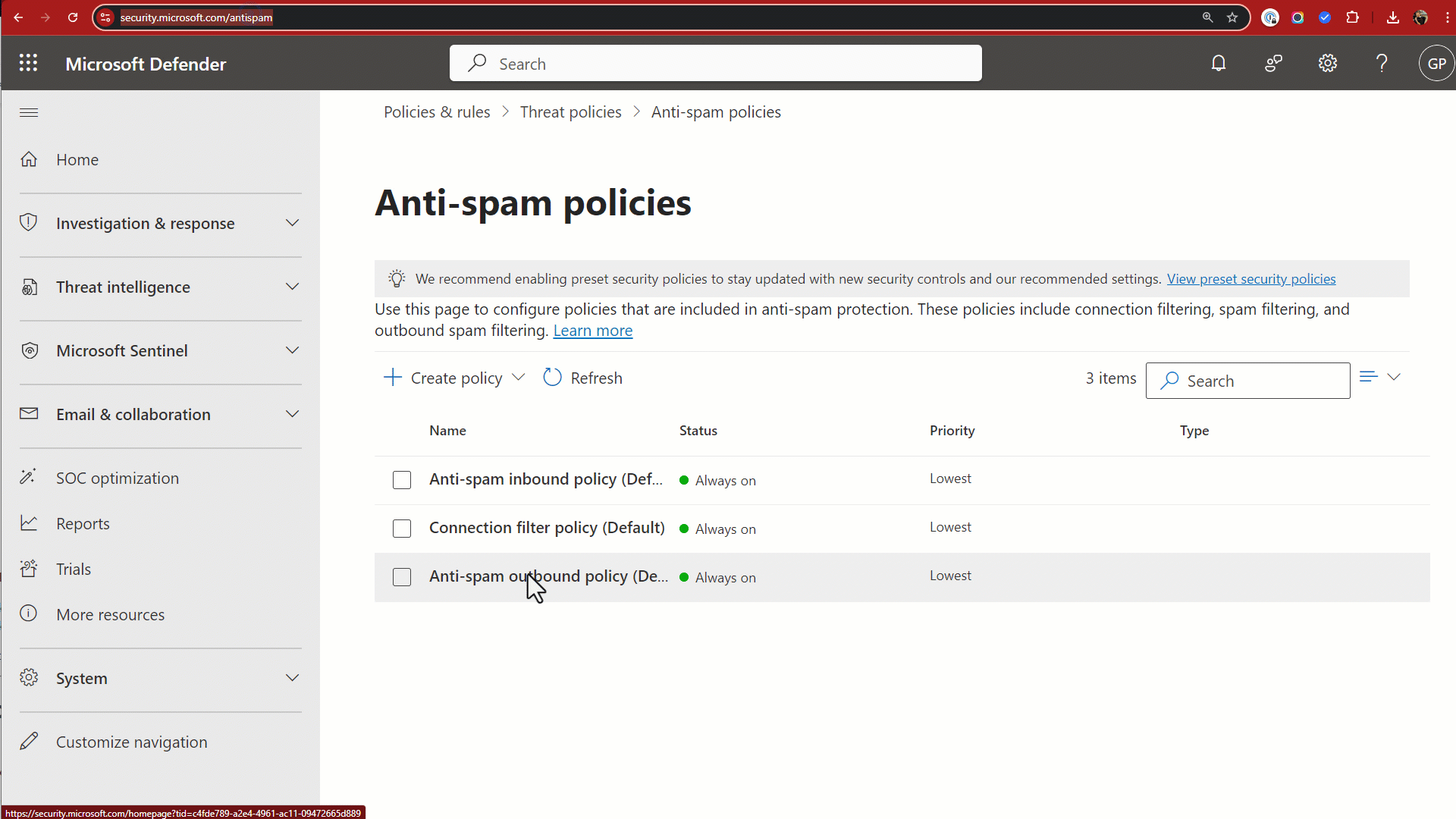
Task: Collapse the navigation hamburger menu
Action: [x=29, y=113]
